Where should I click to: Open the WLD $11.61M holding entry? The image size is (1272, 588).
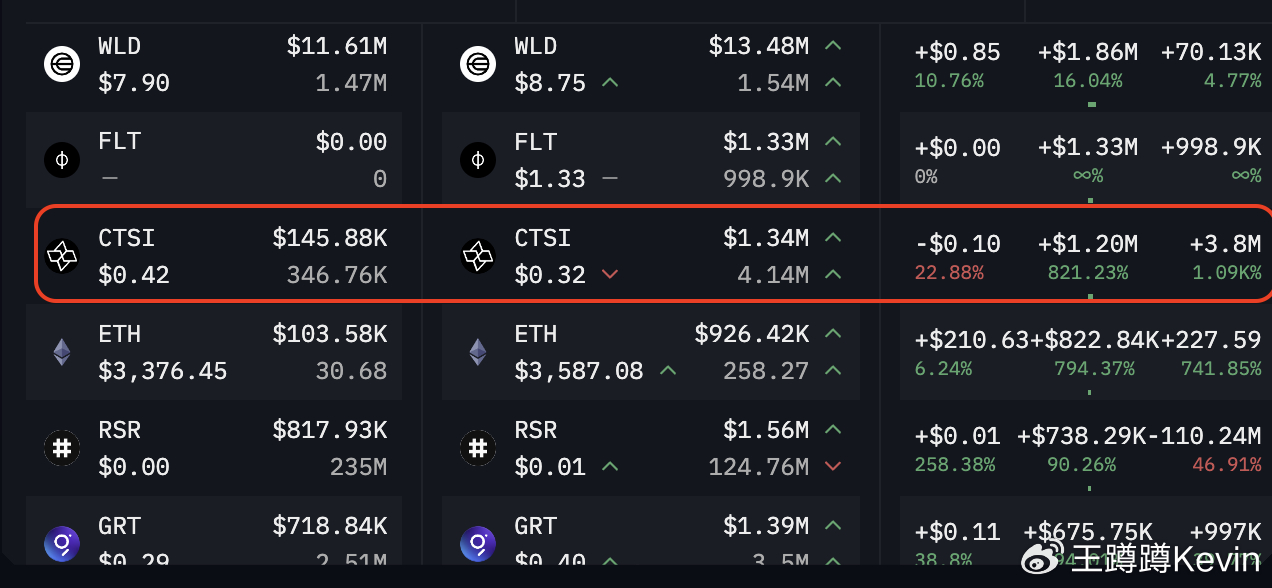(x=214, y=65)
